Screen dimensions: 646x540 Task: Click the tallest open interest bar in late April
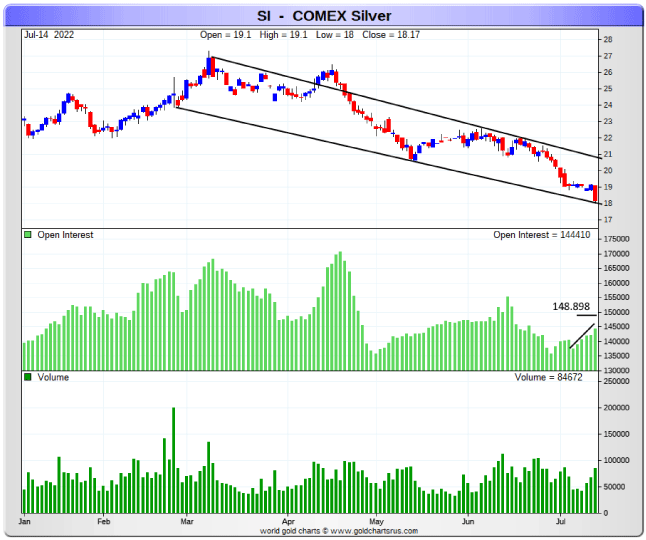coord(340,311)
